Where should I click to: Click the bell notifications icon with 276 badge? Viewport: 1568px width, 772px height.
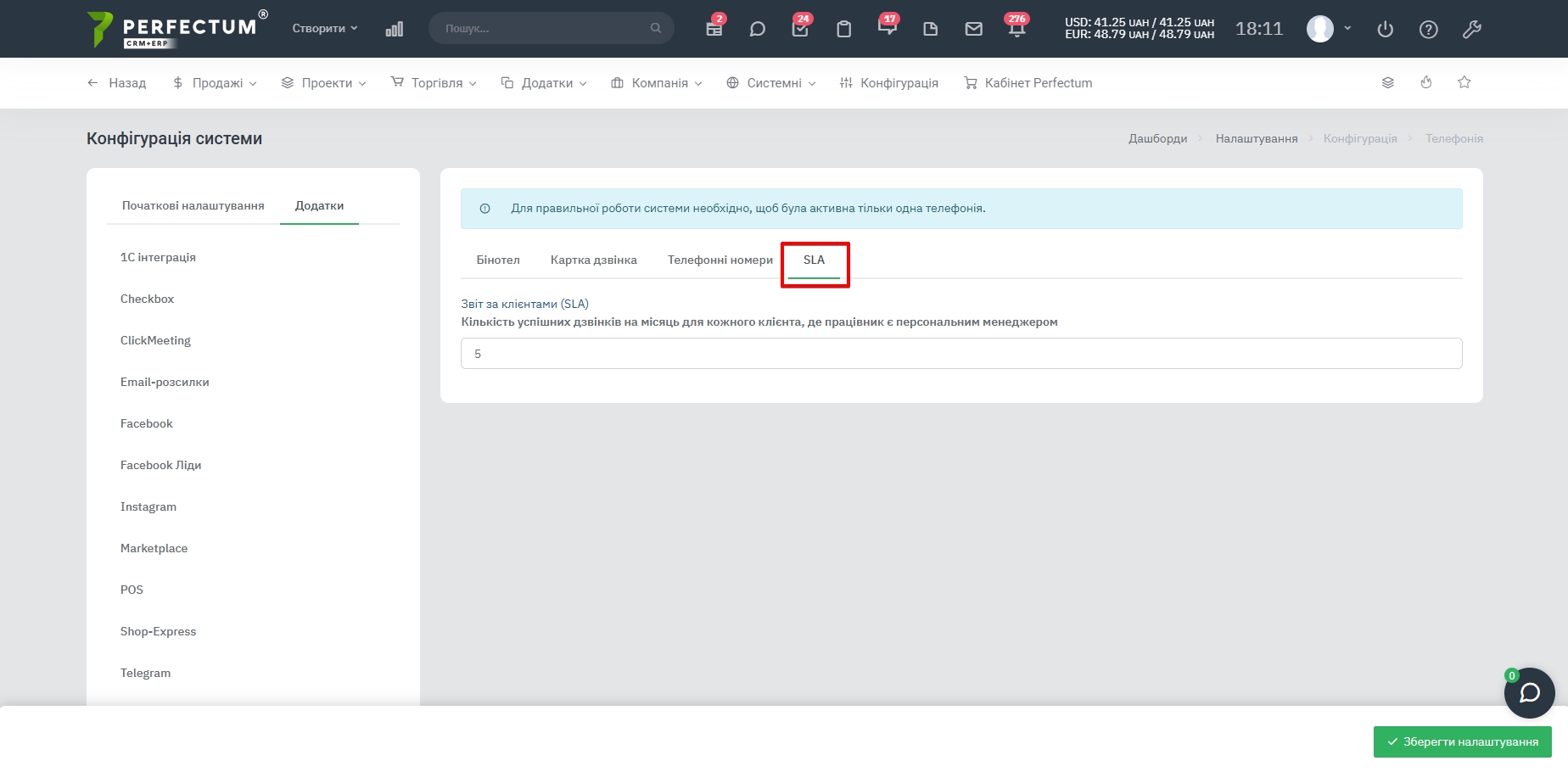coord(1016,29)
